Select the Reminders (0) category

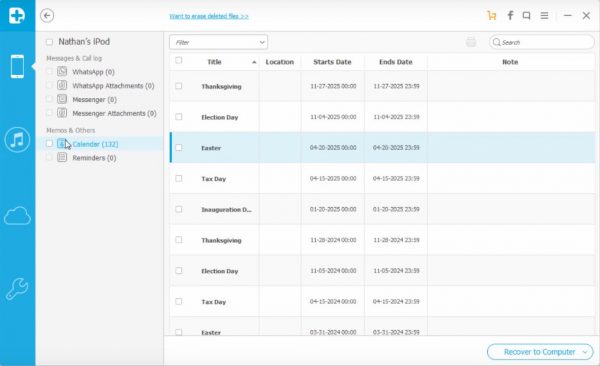click(94, 158)
